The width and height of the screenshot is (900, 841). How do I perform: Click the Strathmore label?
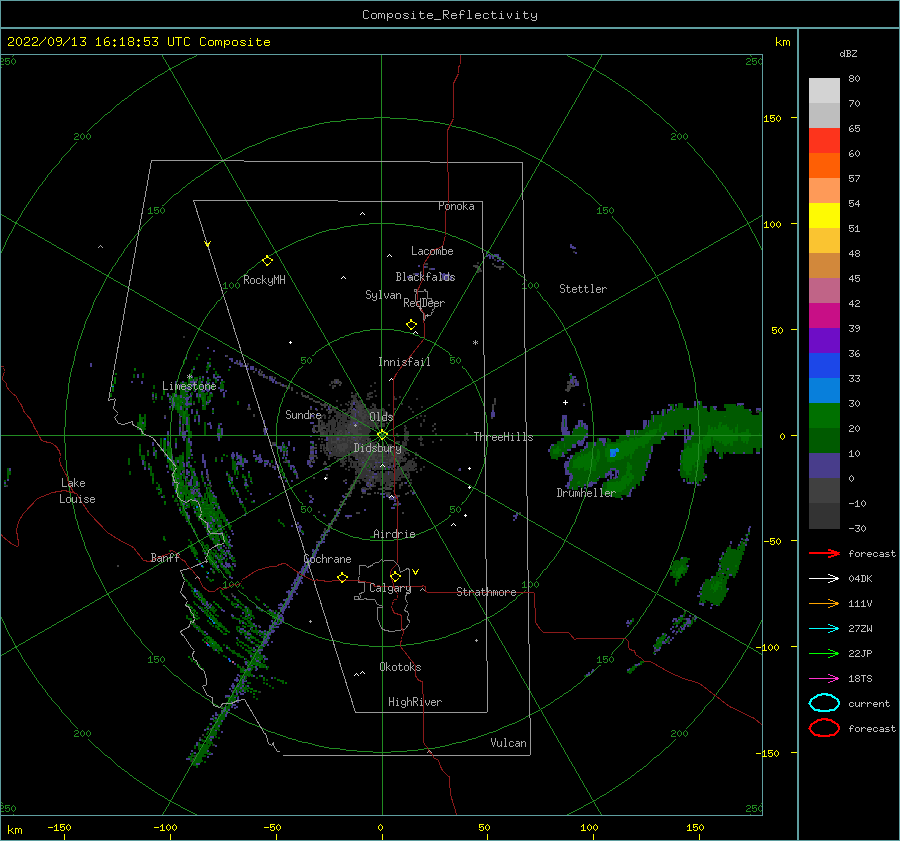click(x=486, y=592)
